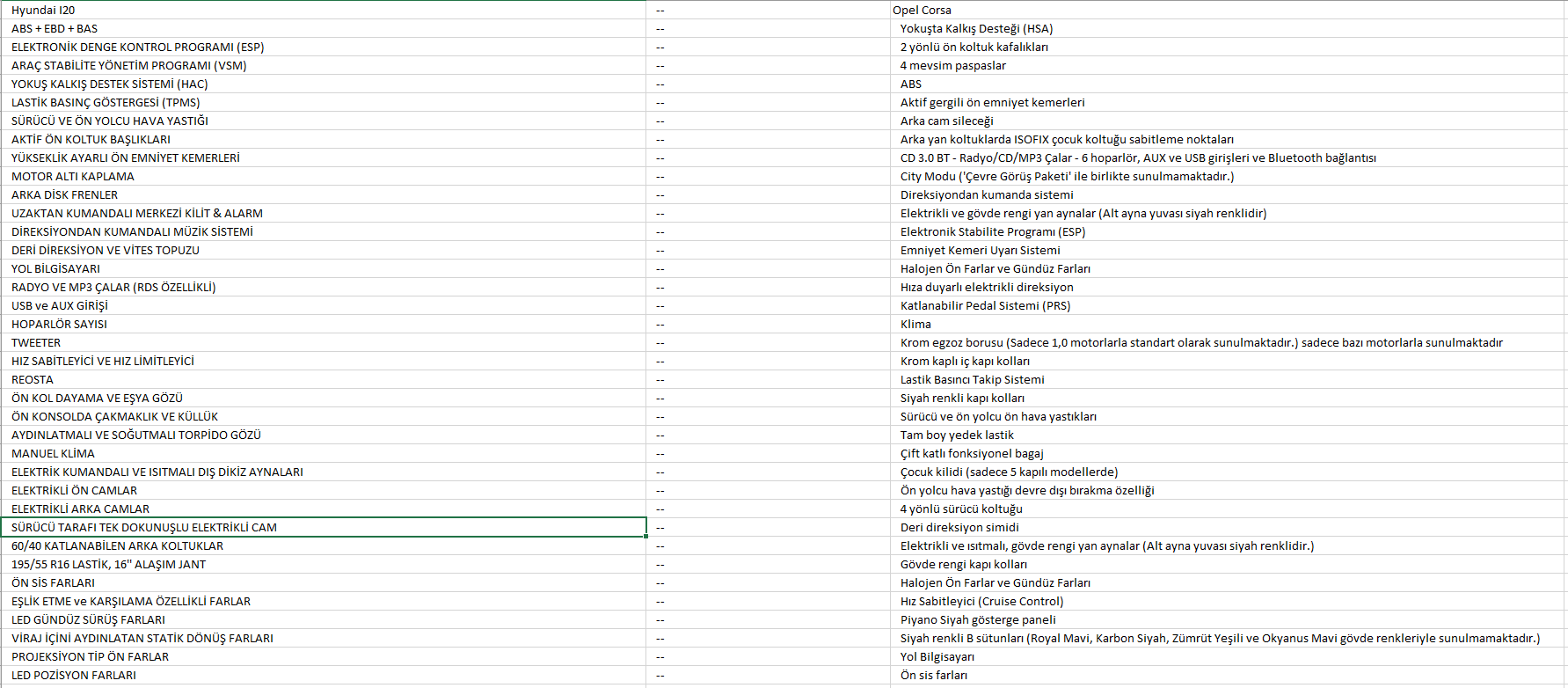This screenshot has height=688, width=1568.
Task: Select 60/40 KATLANABİLEN ARKA KOLTUKLAR cell
Action: tap(324, 545)
